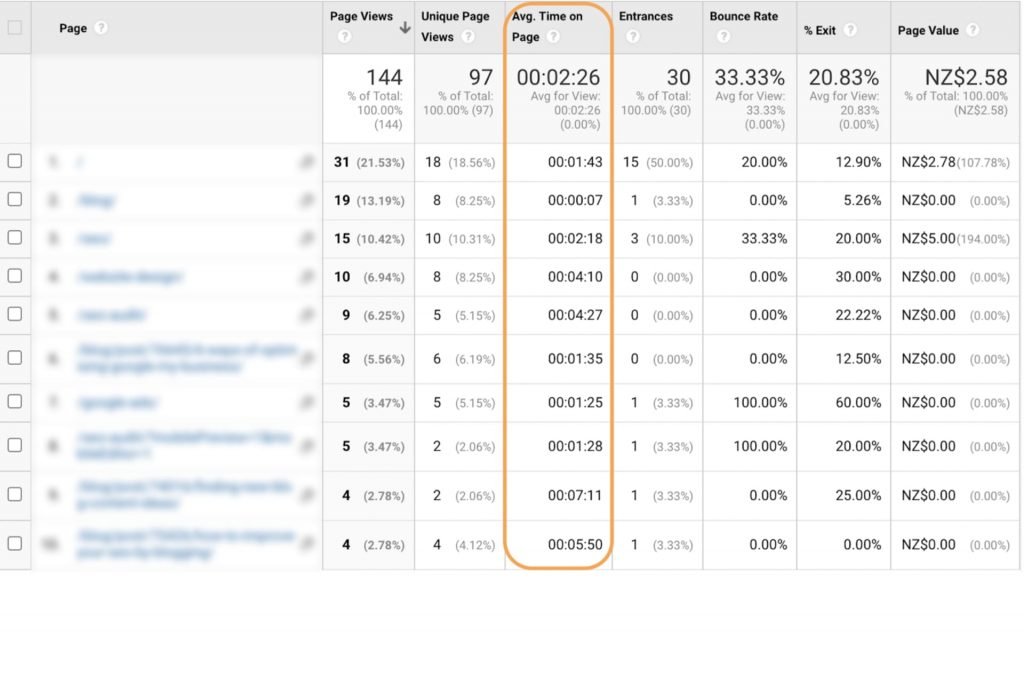Select the total page value NZ$2.58
Viewport: 1024px width, 683px height.
point(966,77)
